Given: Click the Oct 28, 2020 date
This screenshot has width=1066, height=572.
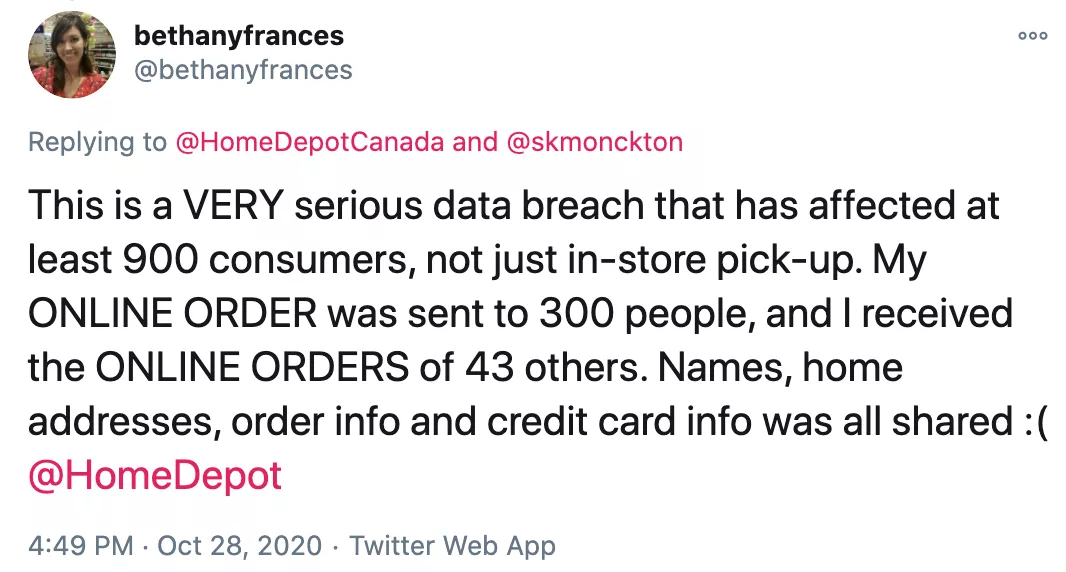Looking at the screenshot, I should click(x=241, y=546).
